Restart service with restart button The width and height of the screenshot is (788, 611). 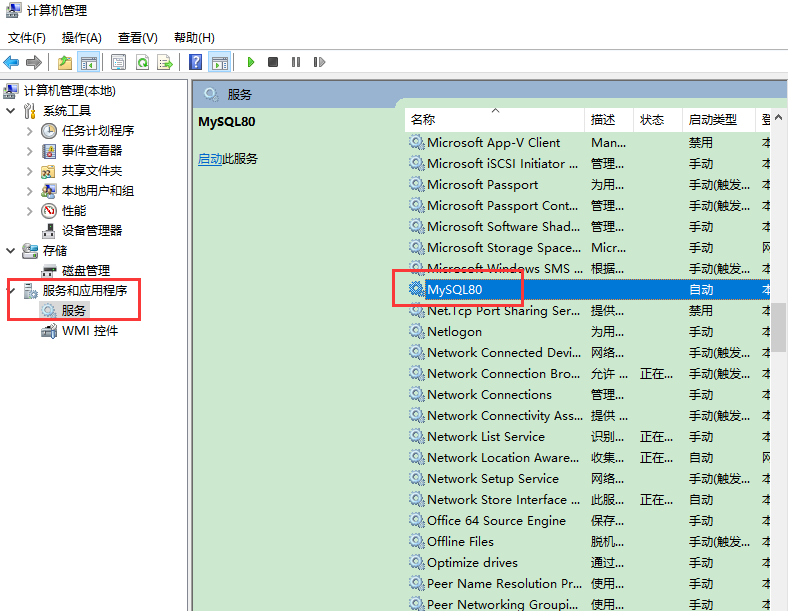pos(319,62)
